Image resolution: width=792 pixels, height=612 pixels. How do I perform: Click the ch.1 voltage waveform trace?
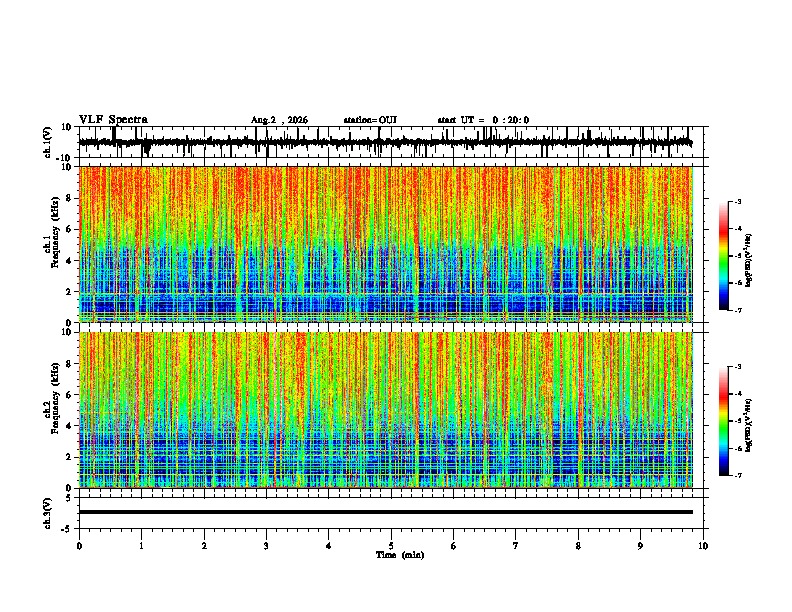click(x=385, y=142)
